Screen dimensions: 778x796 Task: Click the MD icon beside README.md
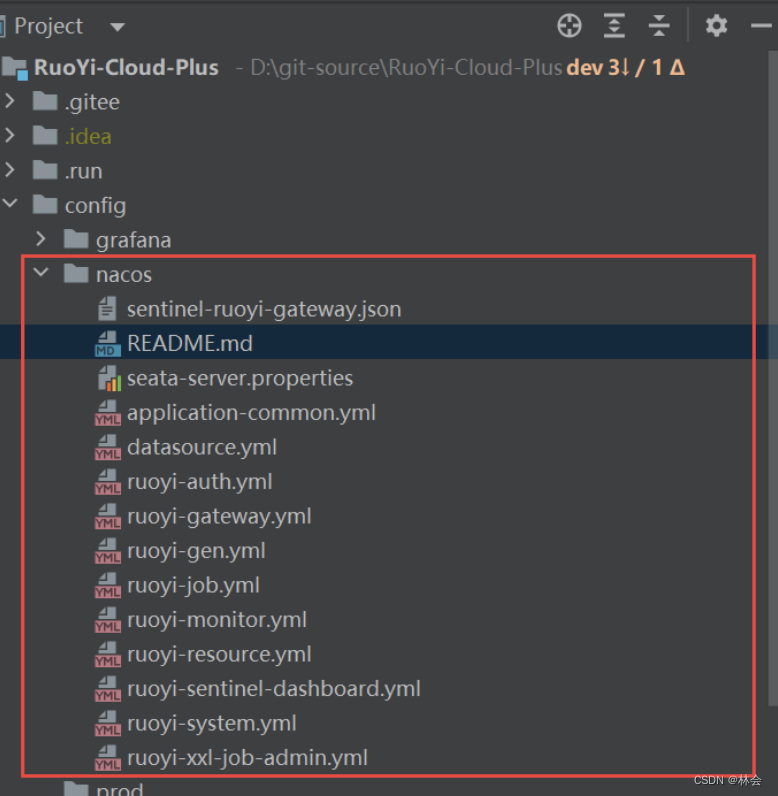click(x=108, y=344)
